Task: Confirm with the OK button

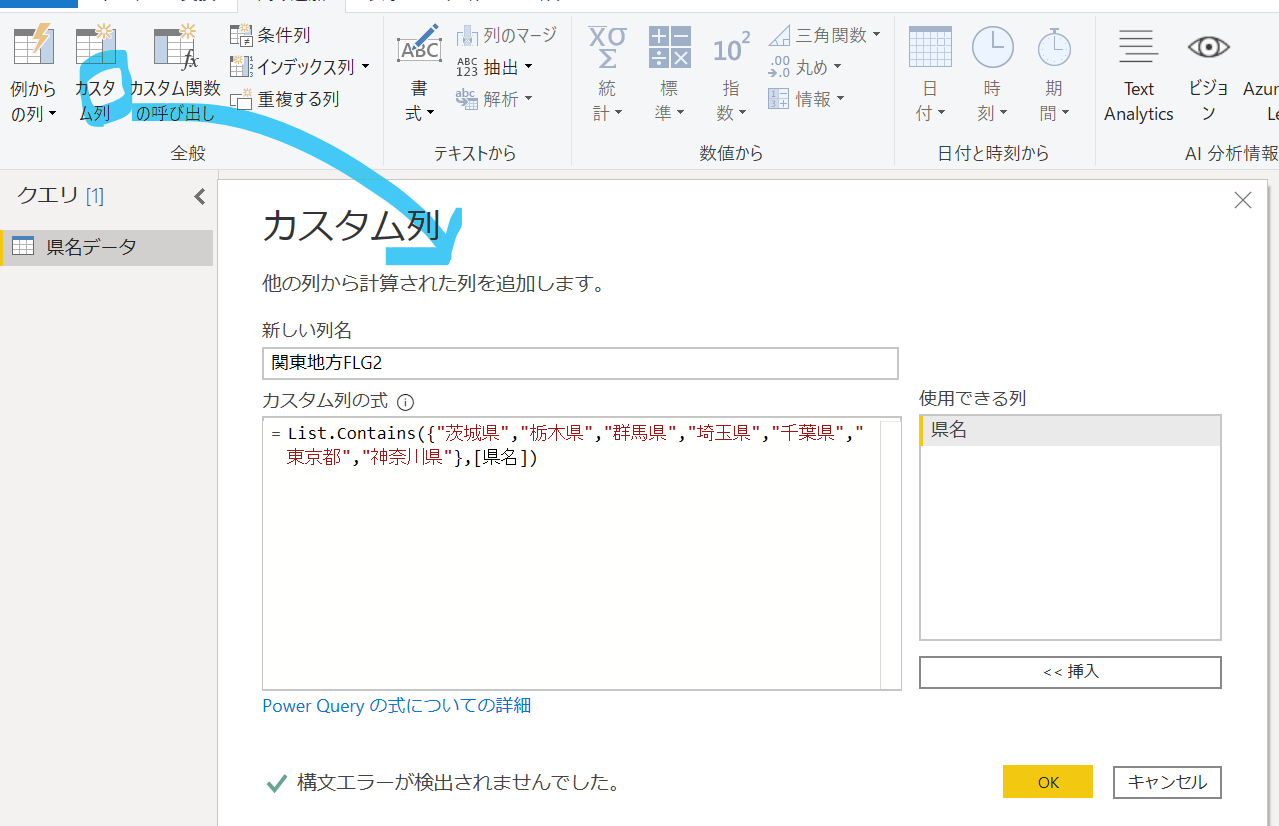Action: pyautogui.click(x=1048, y=782)
